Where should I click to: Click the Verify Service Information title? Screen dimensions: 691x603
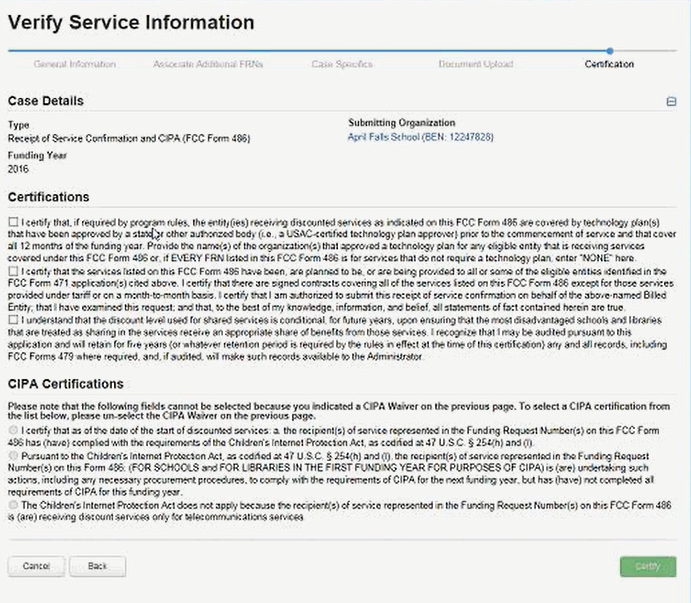click(x=131, y=22)
